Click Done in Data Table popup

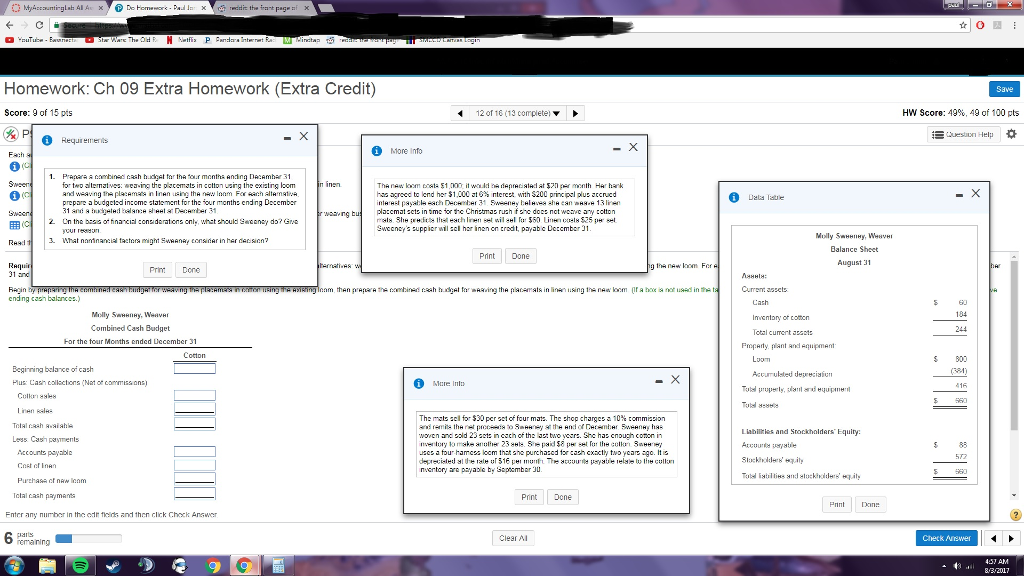[871, 504]
